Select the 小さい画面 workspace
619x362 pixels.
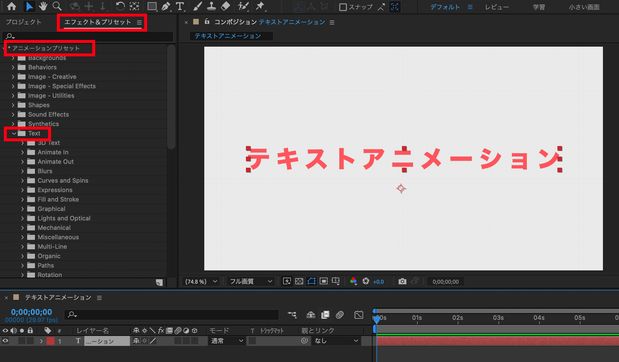584,7
